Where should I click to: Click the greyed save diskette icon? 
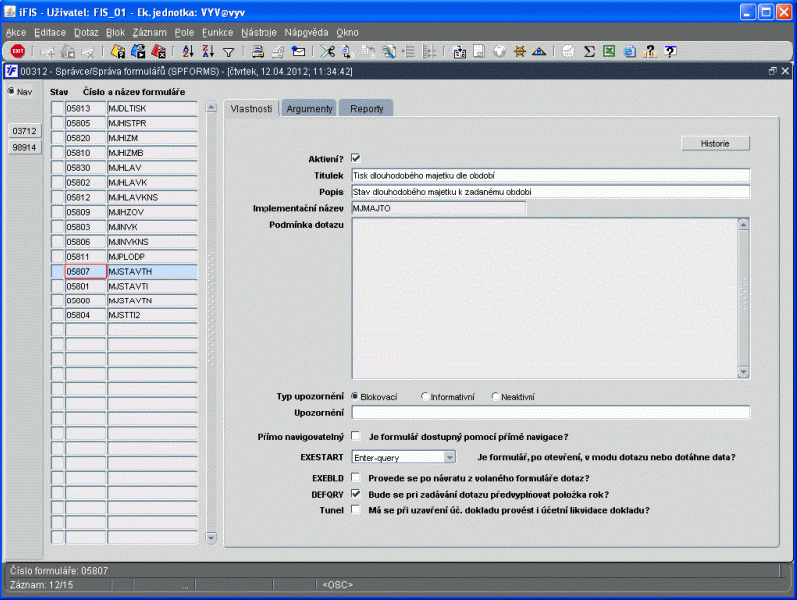(479, 51)
